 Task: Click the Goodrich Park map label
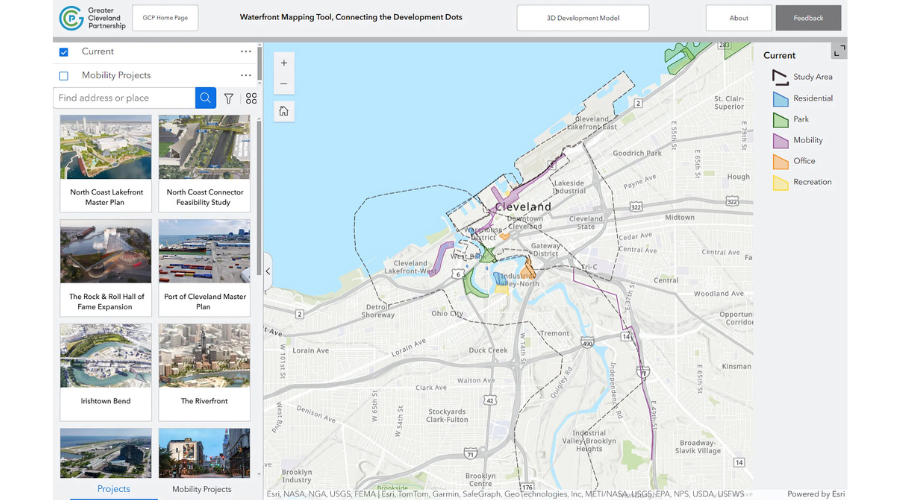pos(637,153)
